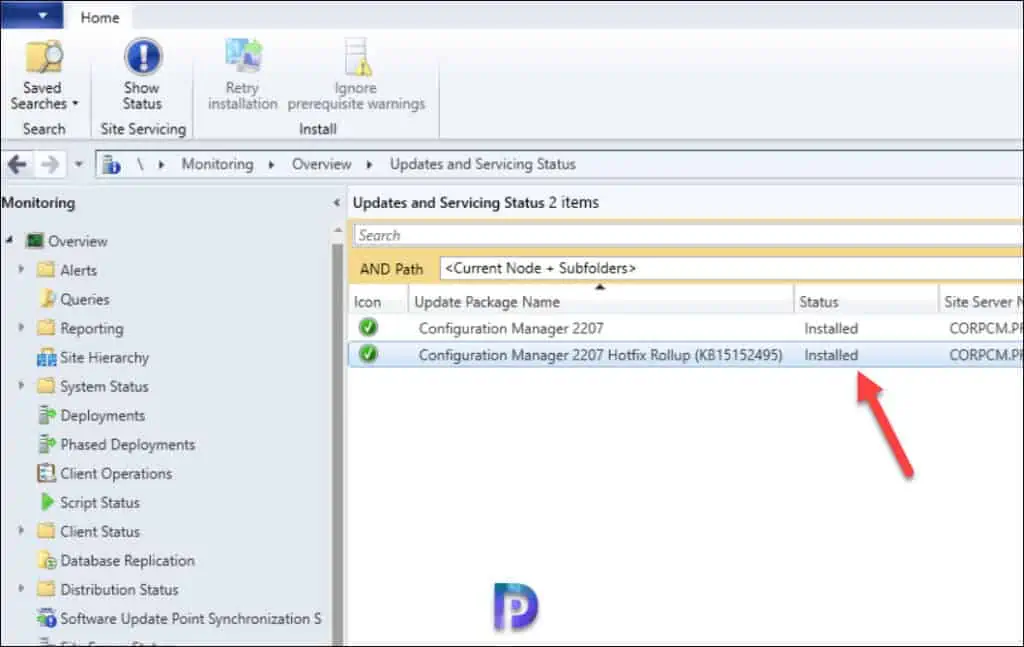The height and width of the screenshot is (647, 1024).
Task: Expand arrow after Monitoring breadcrumb
Action: tap(271, 165)
